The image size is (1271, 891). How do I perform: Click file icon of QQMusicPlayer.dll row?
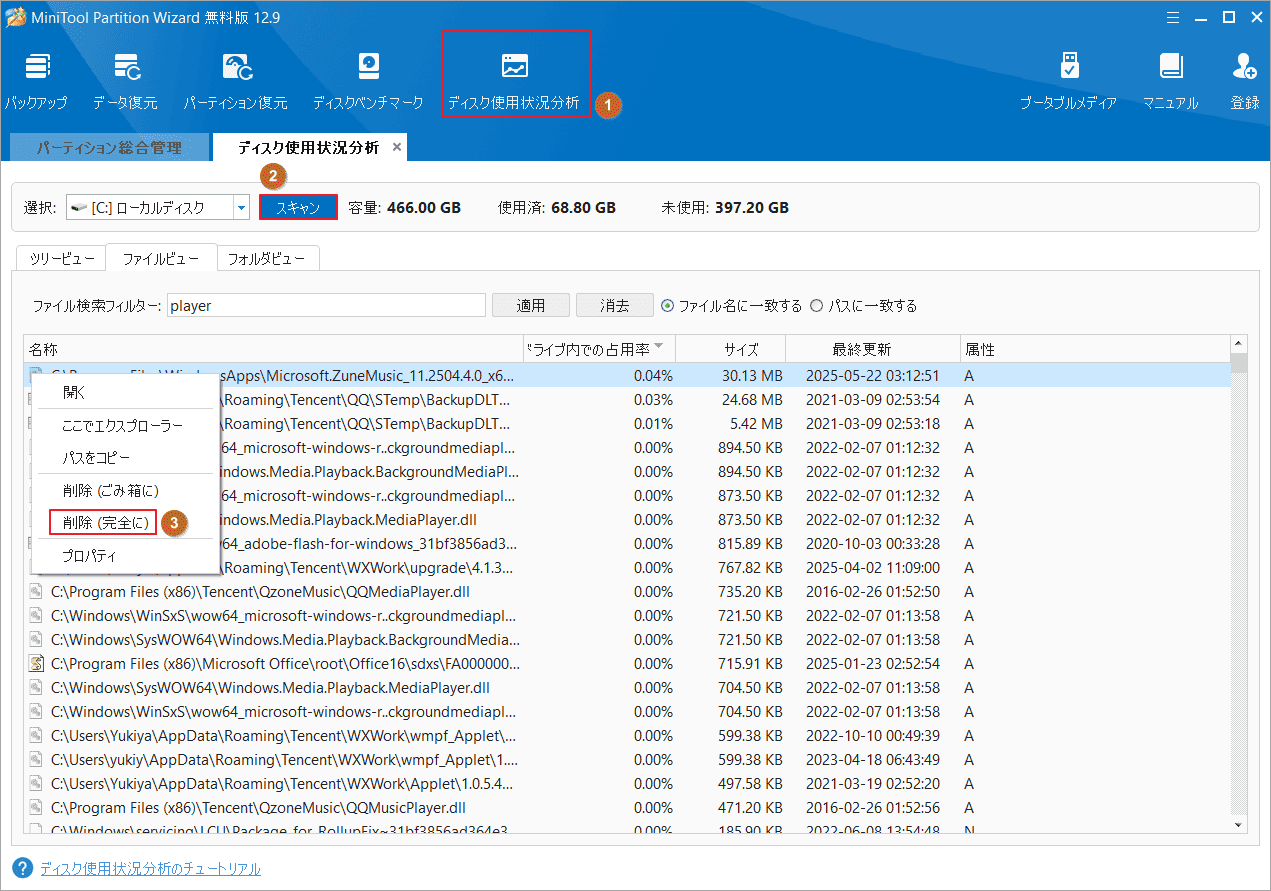[36, 808]
